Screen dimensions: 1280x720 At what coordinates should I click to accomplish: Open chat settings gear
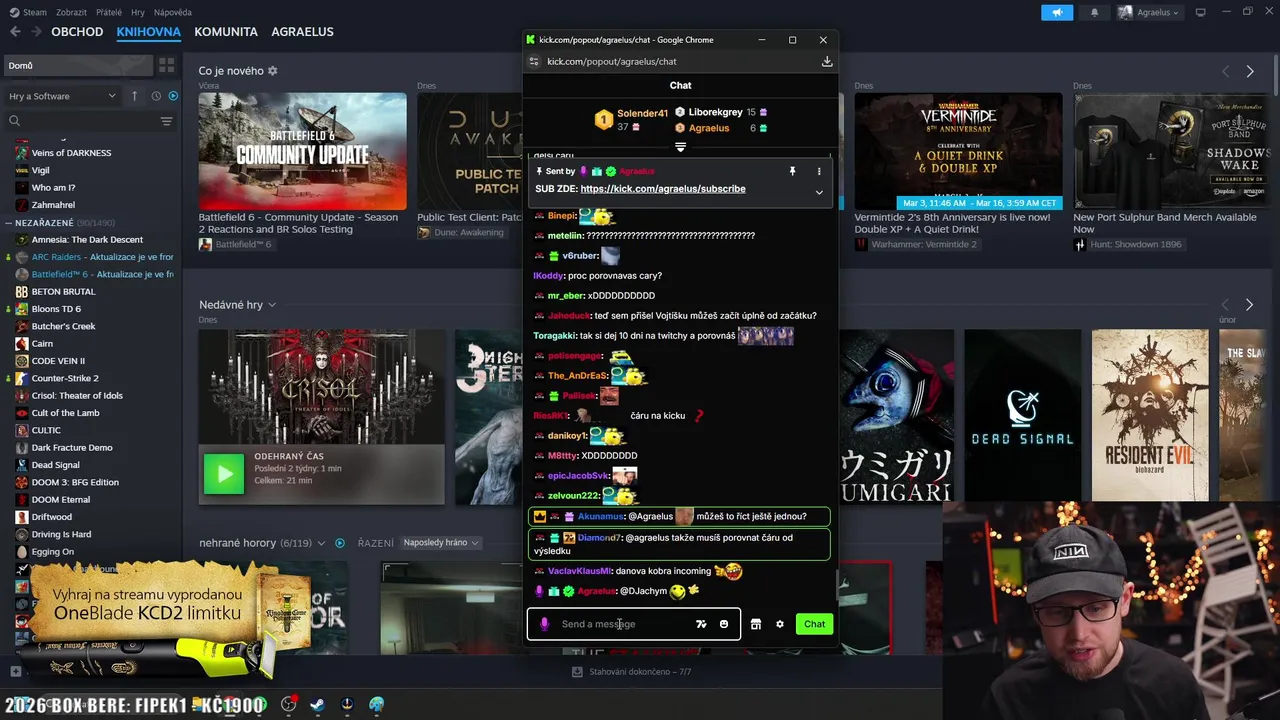(780, 624)
